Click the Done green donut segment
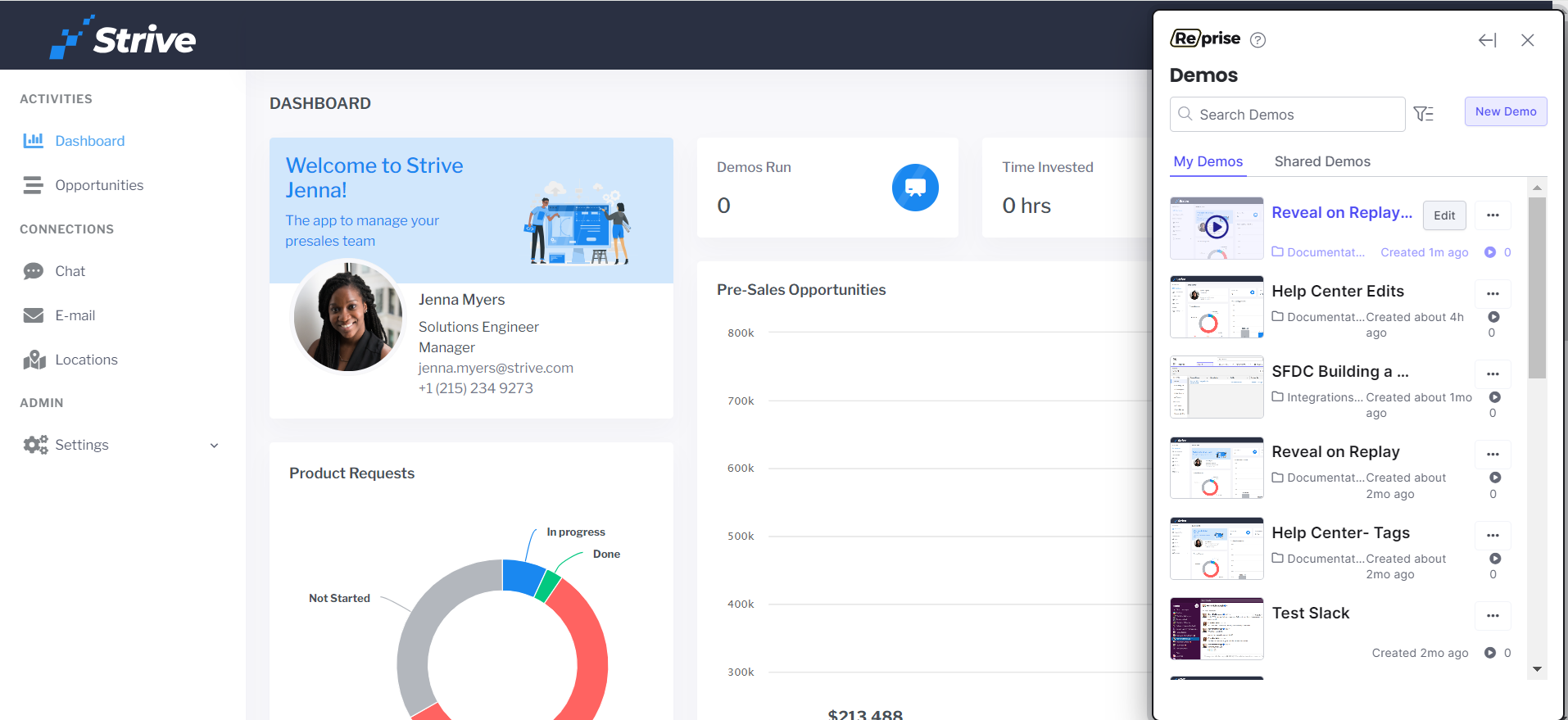The height and width of the screenshot is (720, 1568). click(548, 586)
